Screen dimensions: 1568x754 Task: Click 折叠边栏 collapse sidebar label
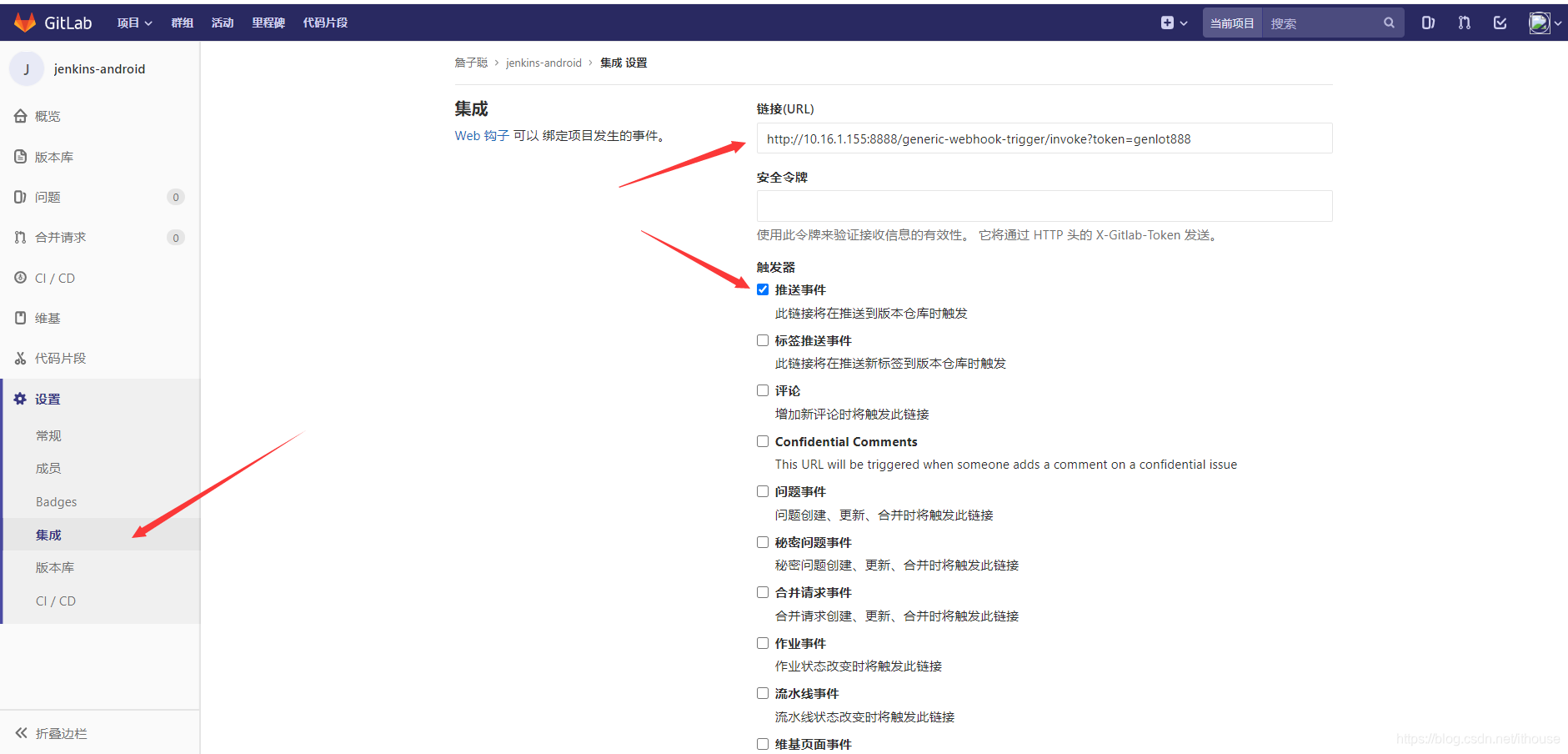[61, 733]
